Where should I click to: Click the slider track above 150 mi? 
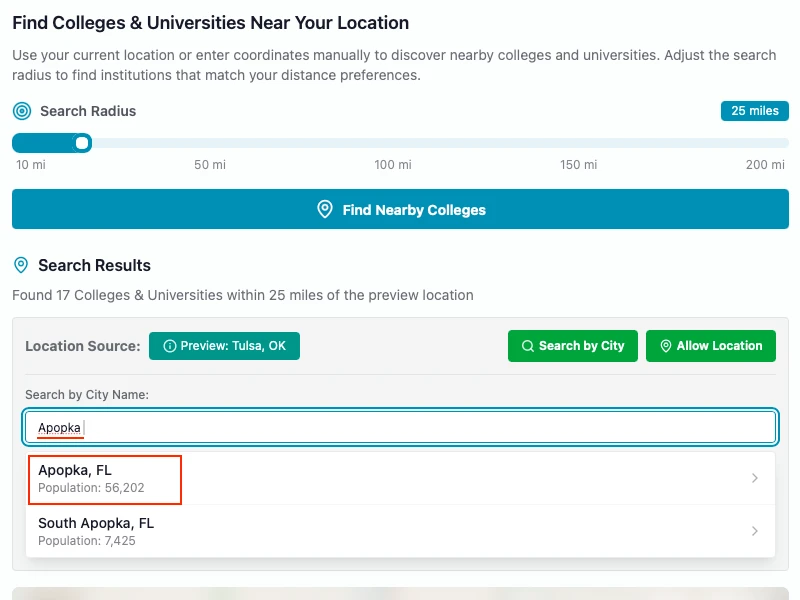pyautogui.click(x=578, y=143)
